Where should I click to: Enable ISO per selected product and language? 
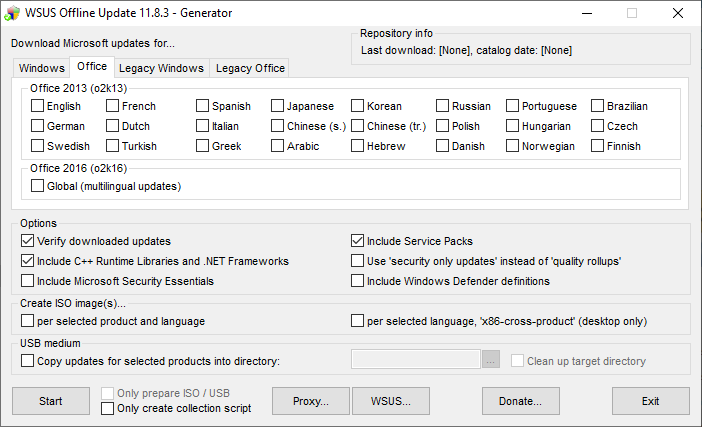(27, 321)
